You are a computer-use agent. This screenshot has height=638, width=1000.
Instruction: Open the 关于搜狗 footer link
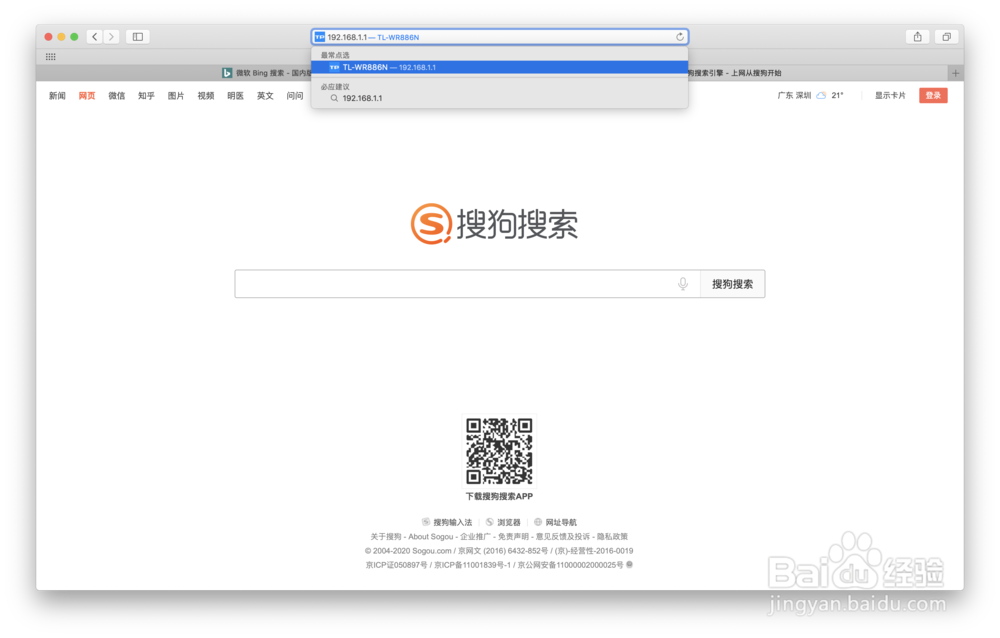386,537
